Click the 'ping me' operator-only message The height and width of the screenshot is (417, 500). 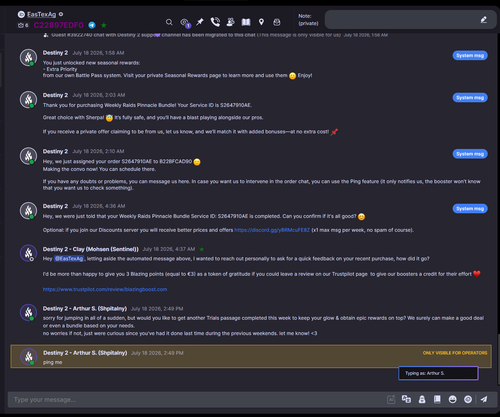tap(251, 356)
